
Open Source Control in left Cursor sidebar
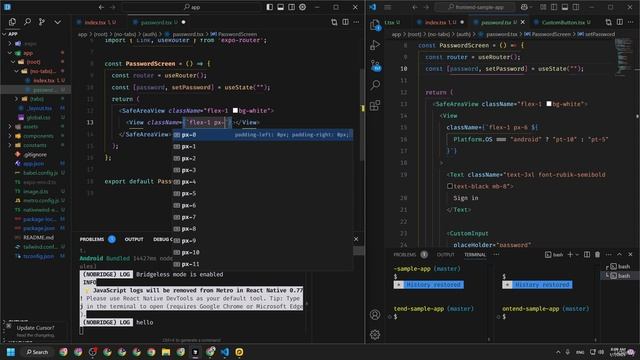coord(42,22)
